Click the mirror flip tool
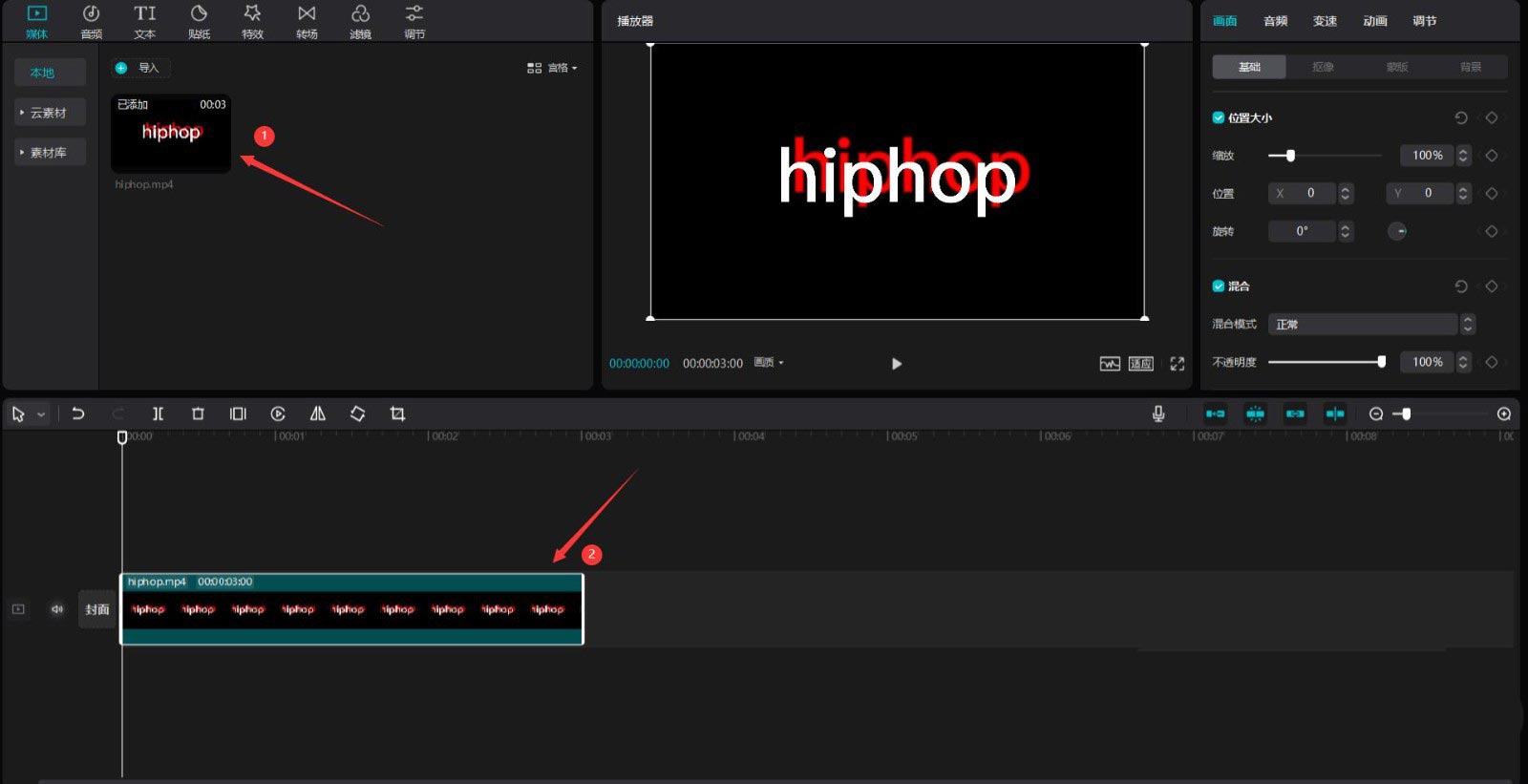The width and height of the screenshot is (1528, 784). click(x=318, y=413)
